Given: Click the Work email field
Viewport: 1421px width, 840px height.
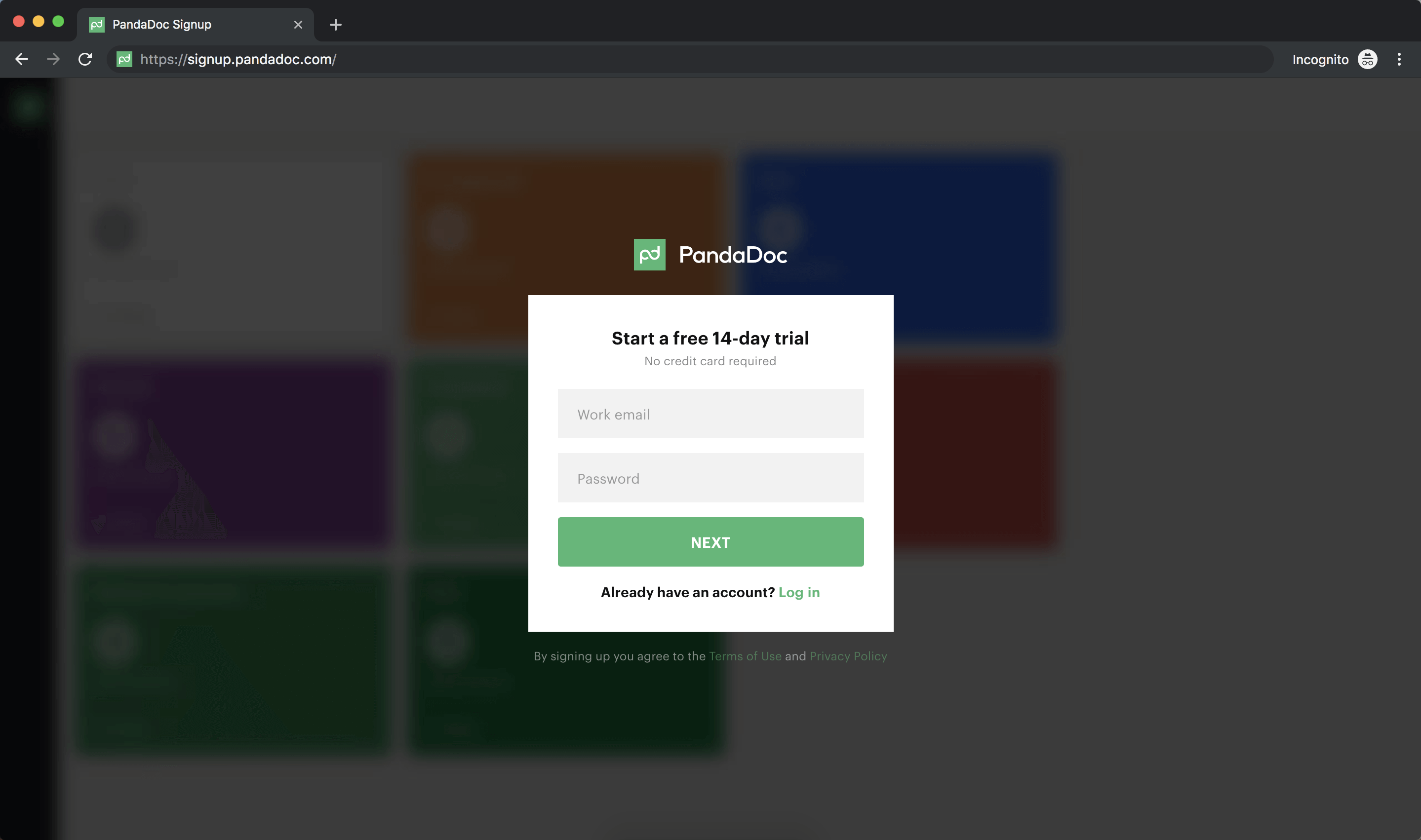Looking at the screenshot, I should (x=710, y=414).
